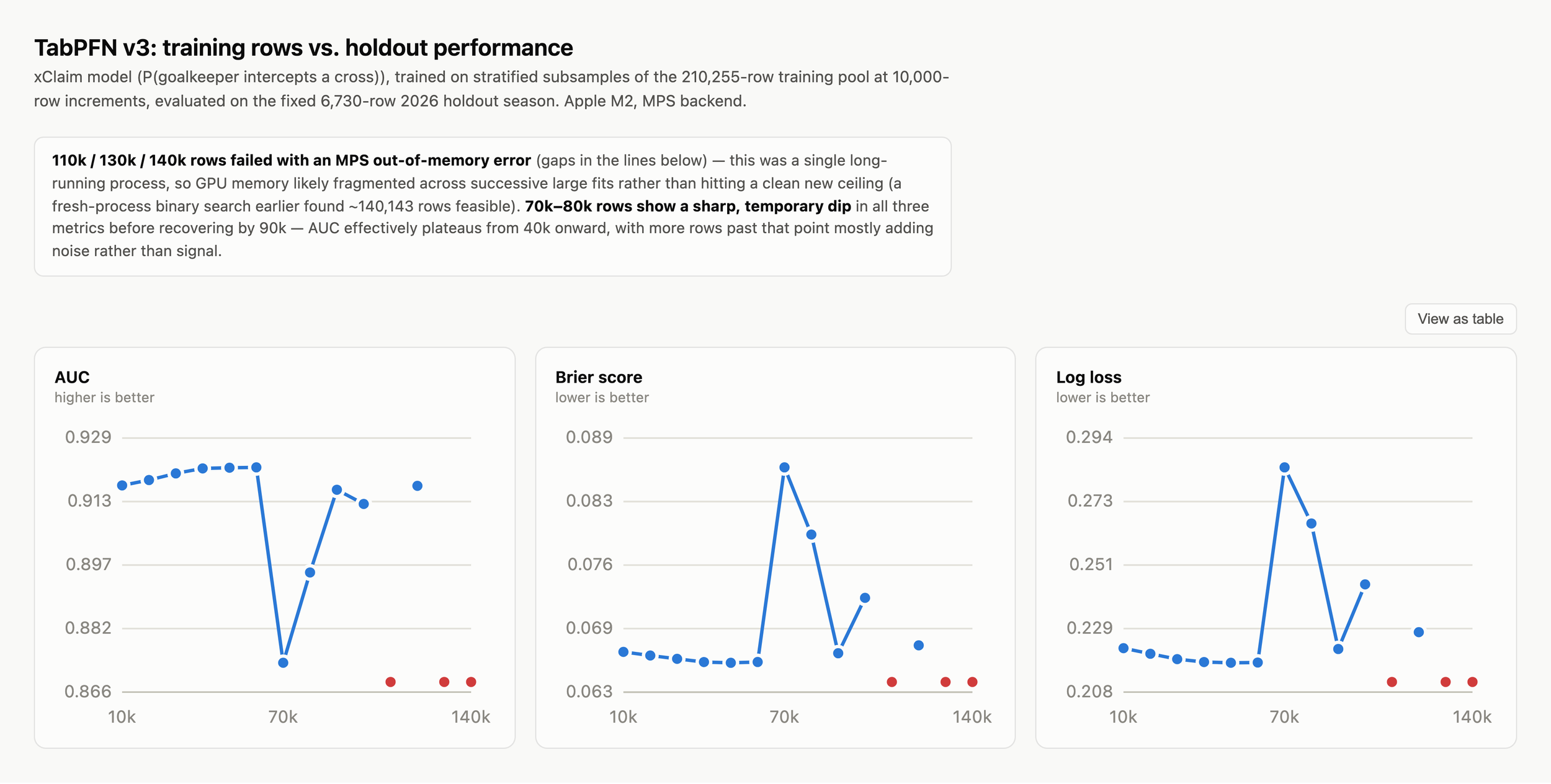Select the first 10k data point in AUC chart
Viewport: 1551px width, 784px height.
[x=122, y=485]
